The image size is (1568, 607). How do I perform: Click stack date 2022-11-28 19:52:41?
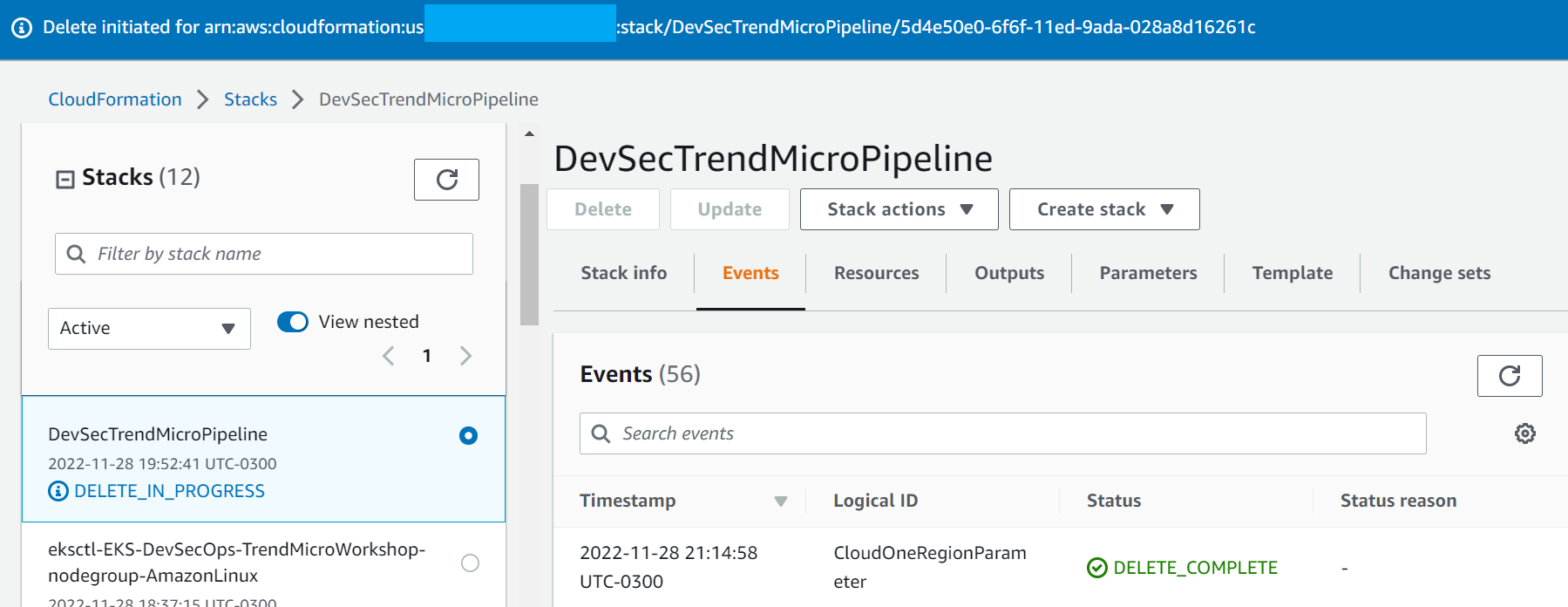tap(162, 464)
